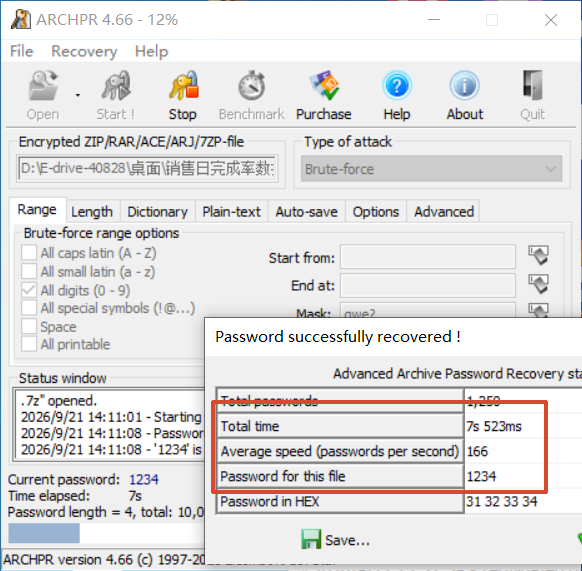This screenshot has width=582, height=571.
Task: Select Password for this file value 1234
Action: click(x=481, y=476)
